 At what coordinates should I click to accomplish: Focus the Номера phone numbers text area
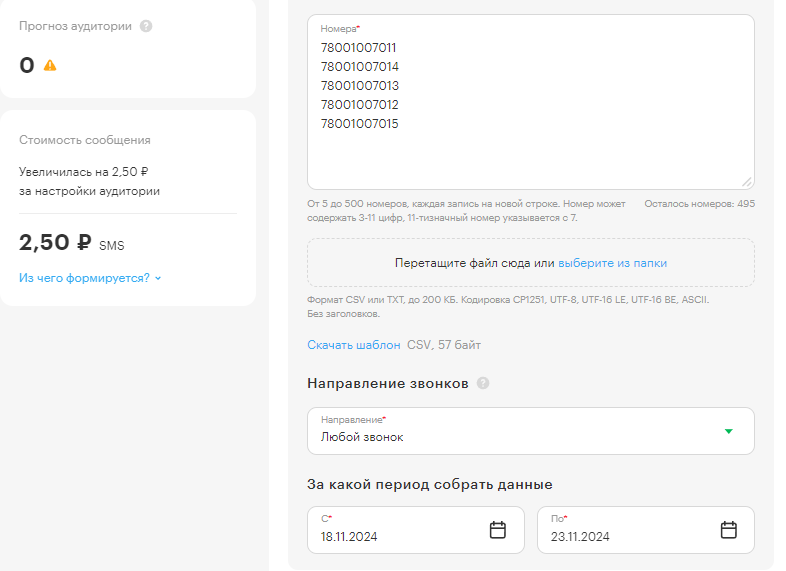530,155
